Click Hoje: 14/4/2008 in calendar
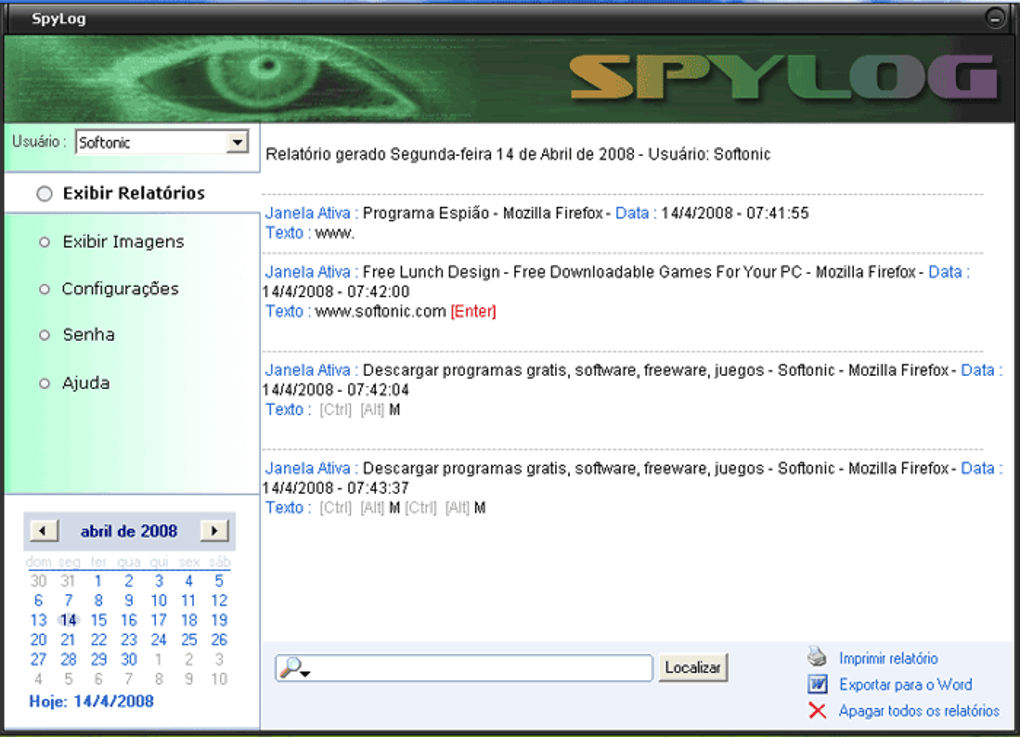 coord(91,701)
